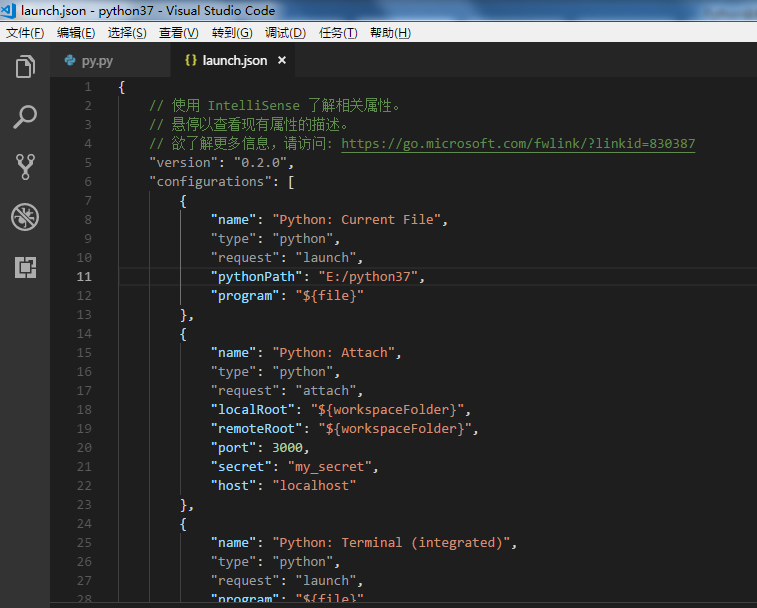Screen dimensions: 757x608
Task: Click line number 1 in the gutter
Action: [x=88, y=87]
